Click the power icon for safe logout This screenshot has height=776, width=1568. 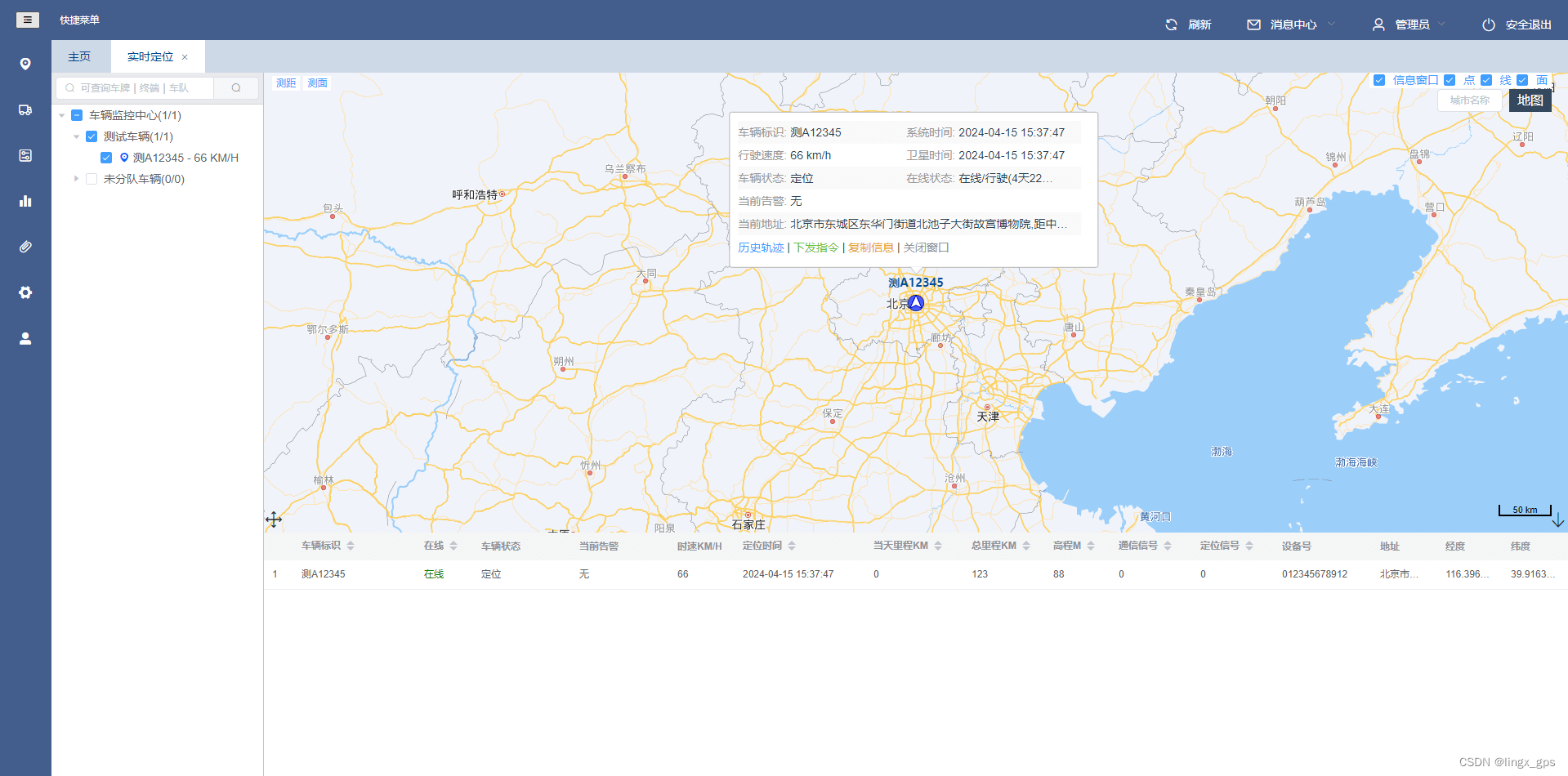[1489, 25]
